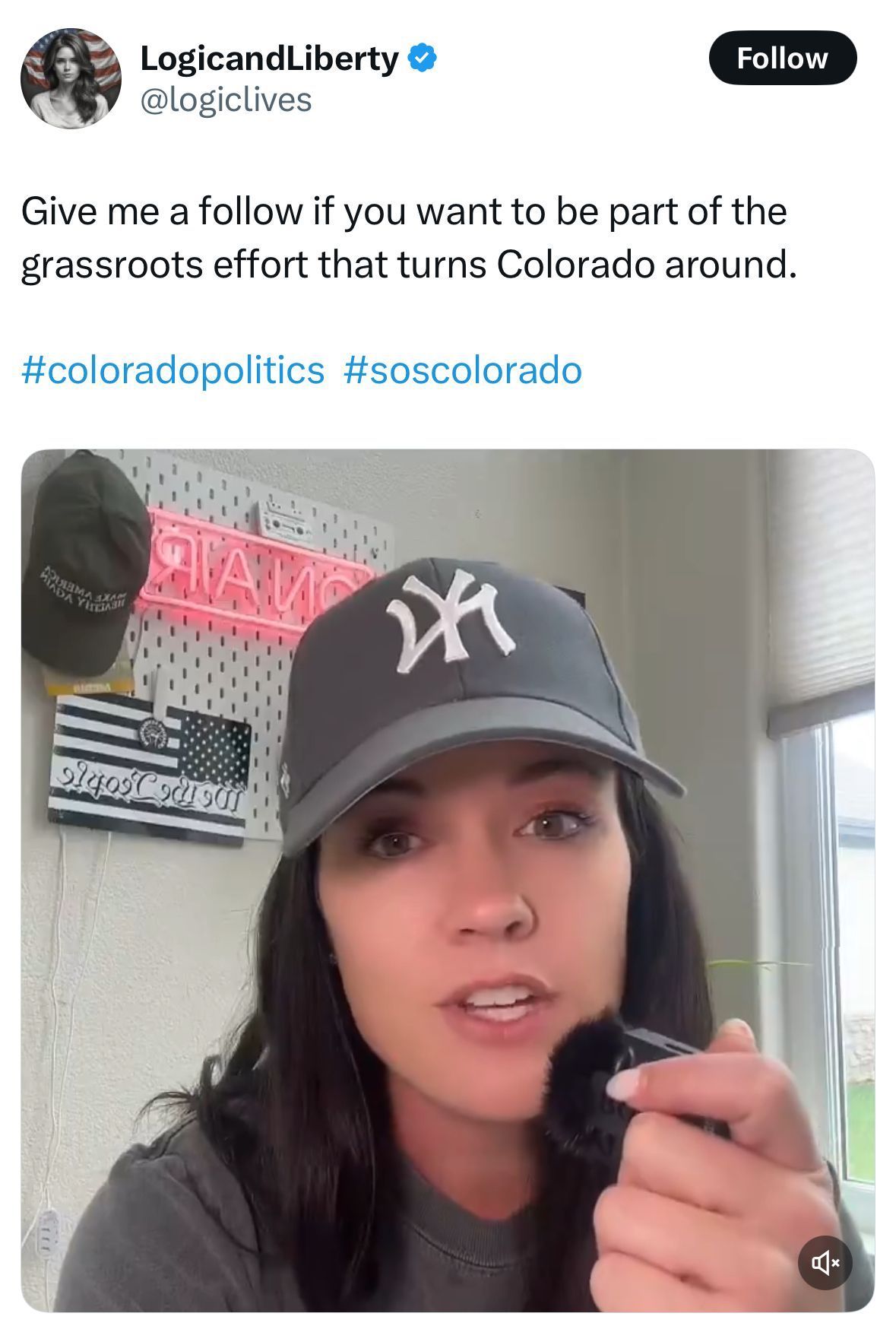Image resolution: width=896 pixels, height=1326 pixels.
Task: Click the word Colorado in the tweet text
Action: pos(575,264)
